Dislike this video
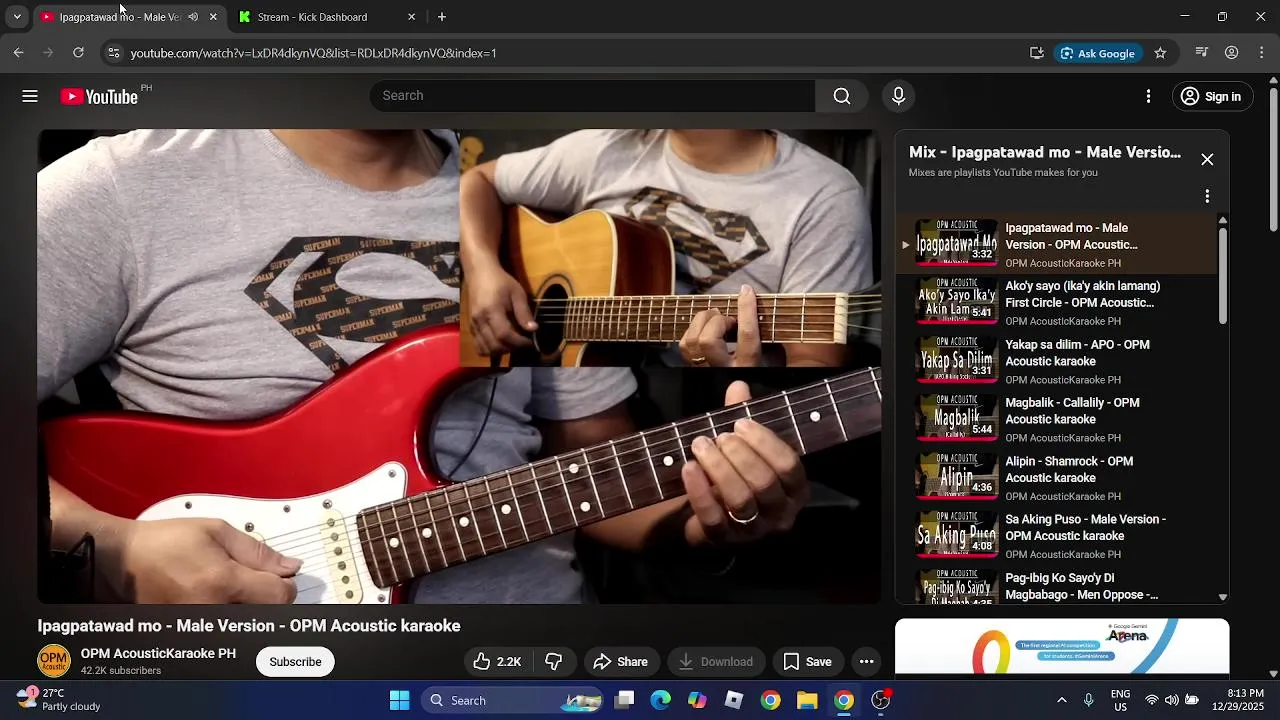1280x720 pixels. (x=553, y=662)
